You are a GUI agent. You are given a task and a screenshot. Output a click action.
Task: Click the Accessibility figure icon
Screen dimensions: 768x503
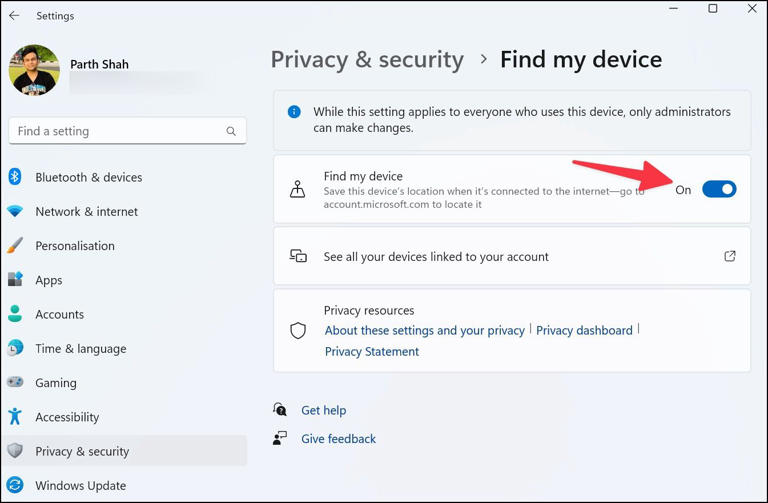[15, 417]
